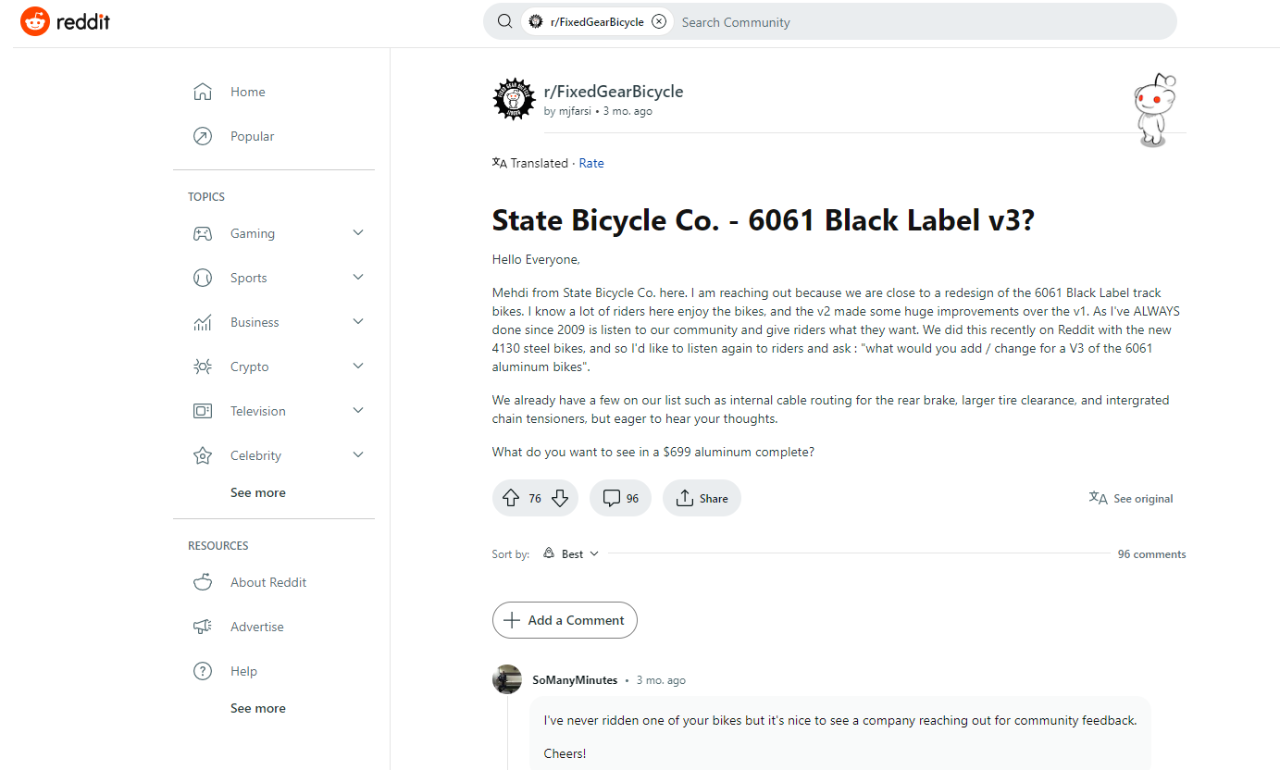Toggle See original translation
Screen dimensions: 1280x770
pyautogui.click(x=1131, y=498)
